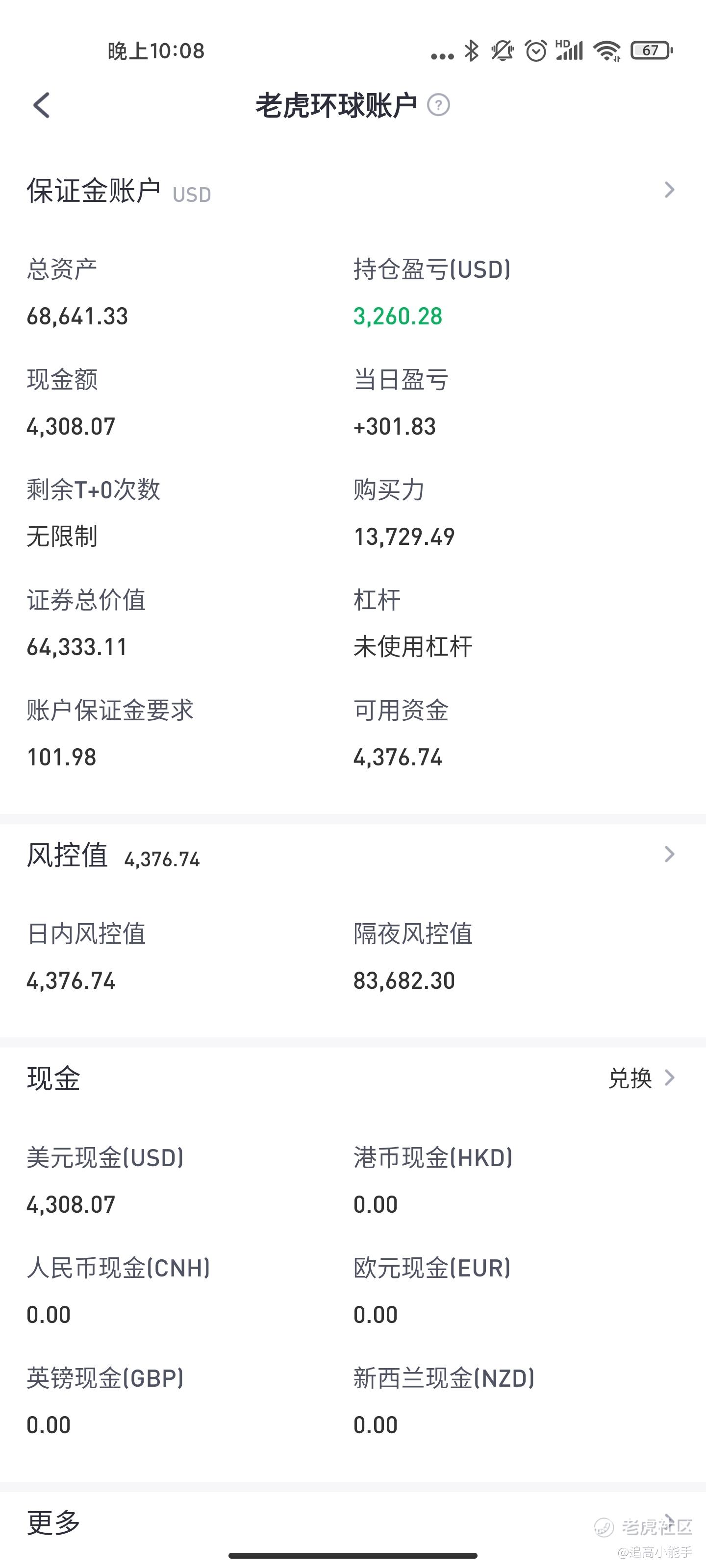Tap the 美元现金(USD) balance 4,308.07
706x1568 pixels.
[71, 1204]
